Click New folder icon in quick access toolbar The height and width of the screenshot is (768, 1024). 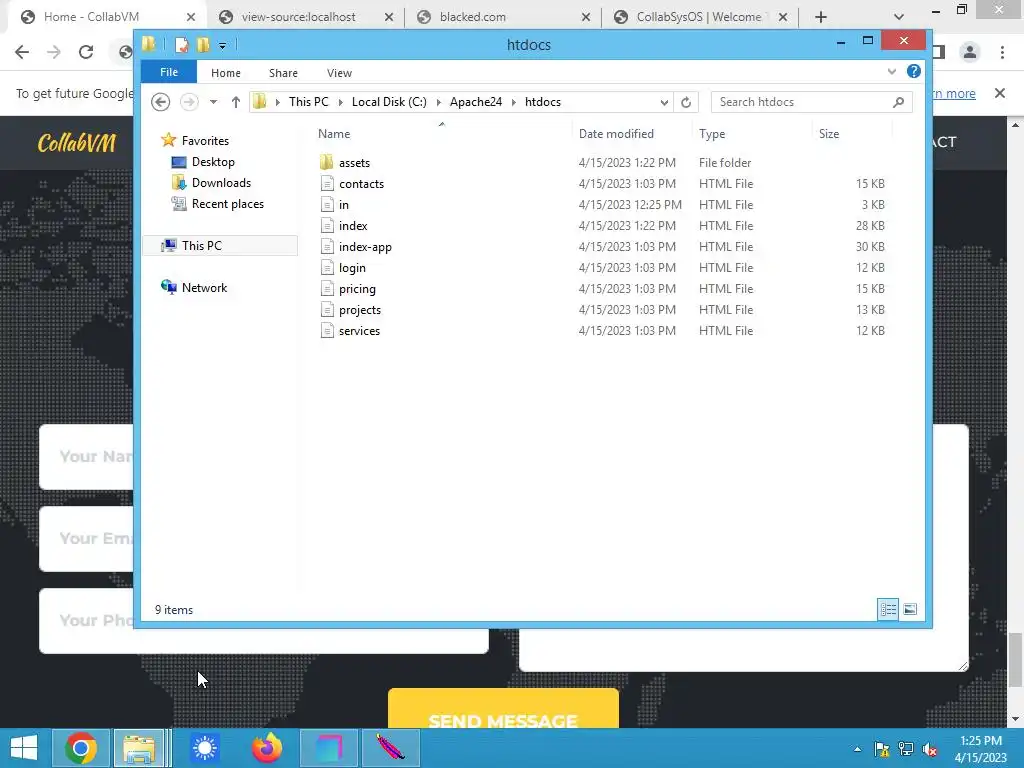click(203, 45)
